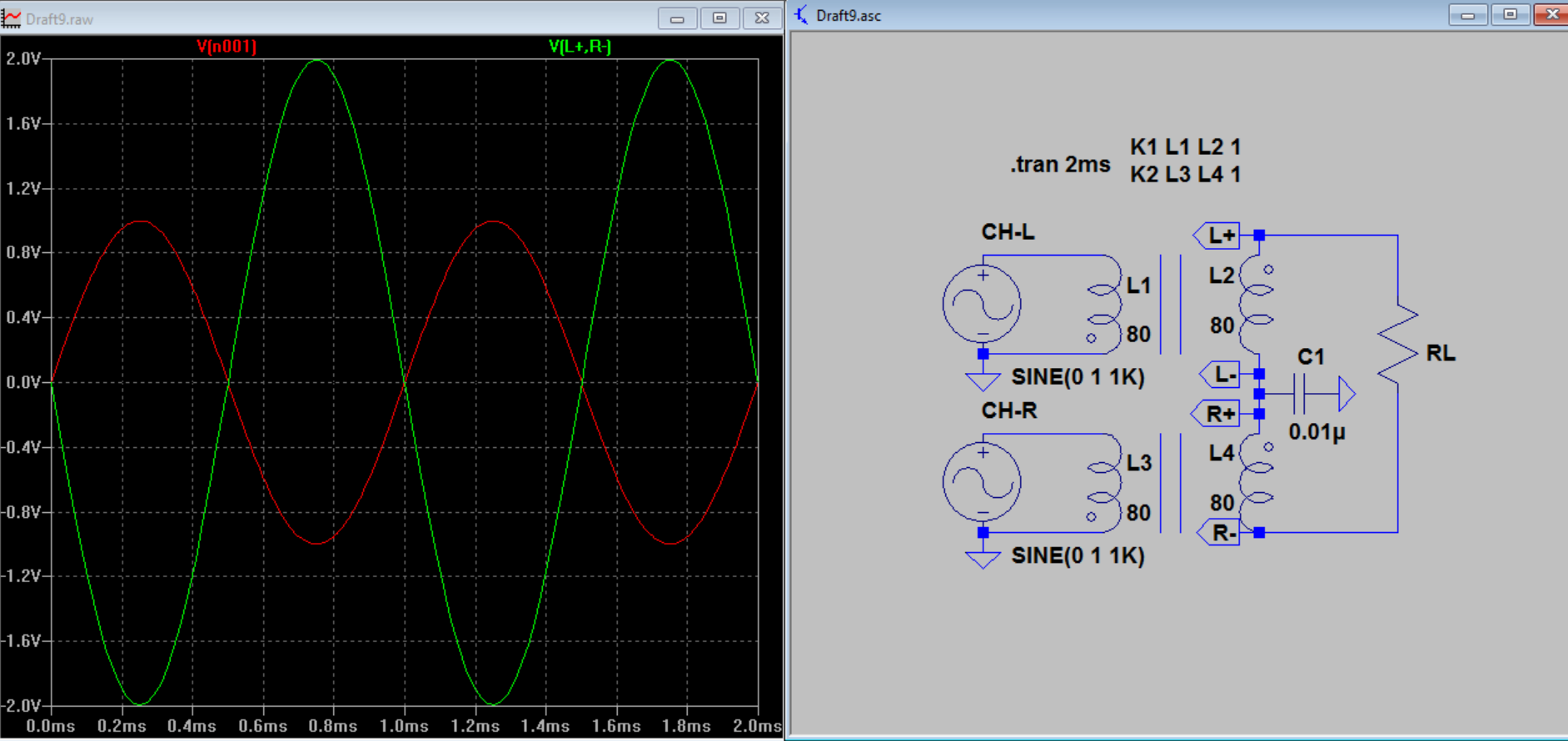
Task: Click the 0.0ms label on the time axis
Action: pos(50,726)
